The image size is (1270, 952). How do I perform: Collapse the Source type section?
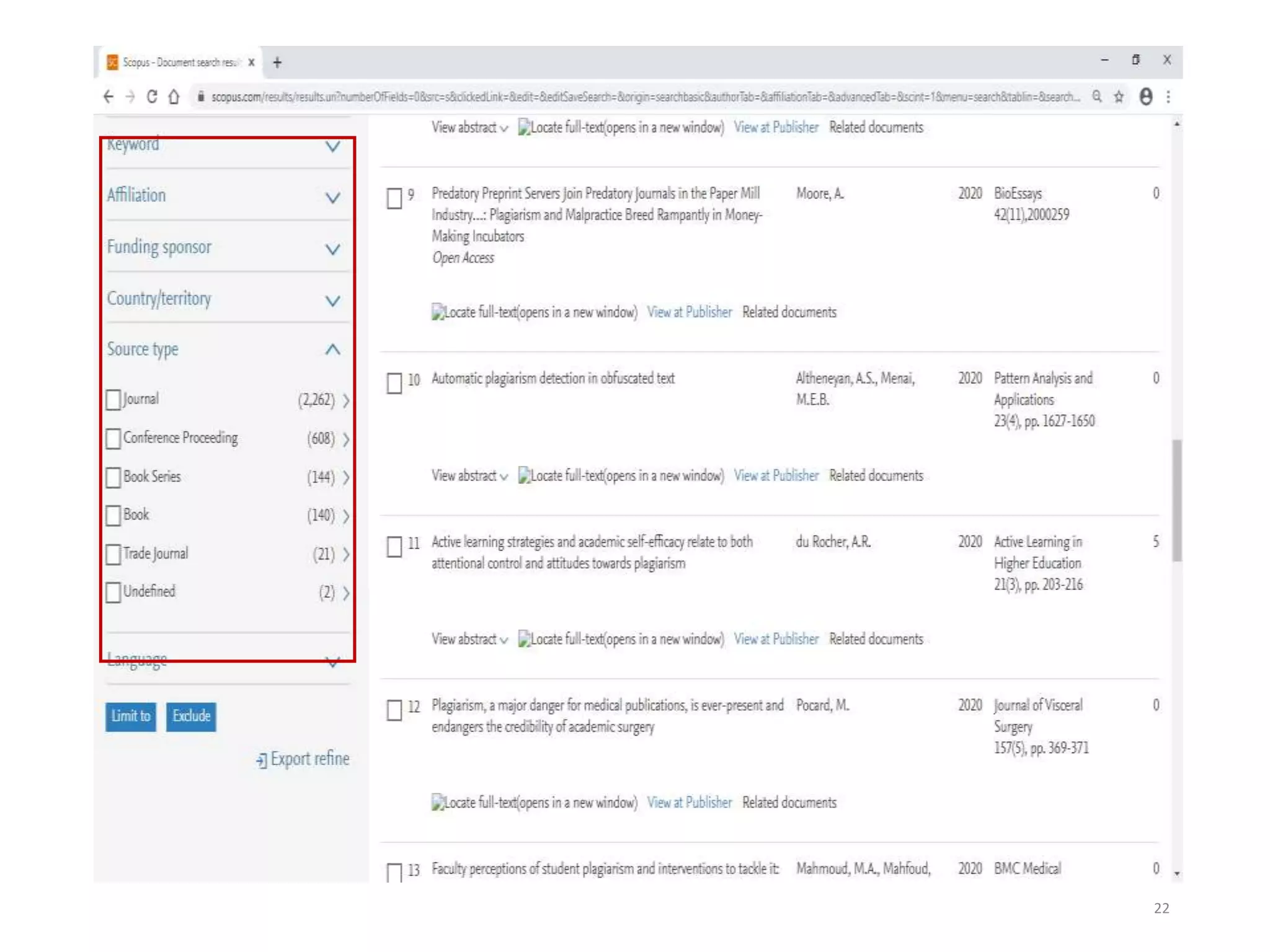tap(332, 350)
